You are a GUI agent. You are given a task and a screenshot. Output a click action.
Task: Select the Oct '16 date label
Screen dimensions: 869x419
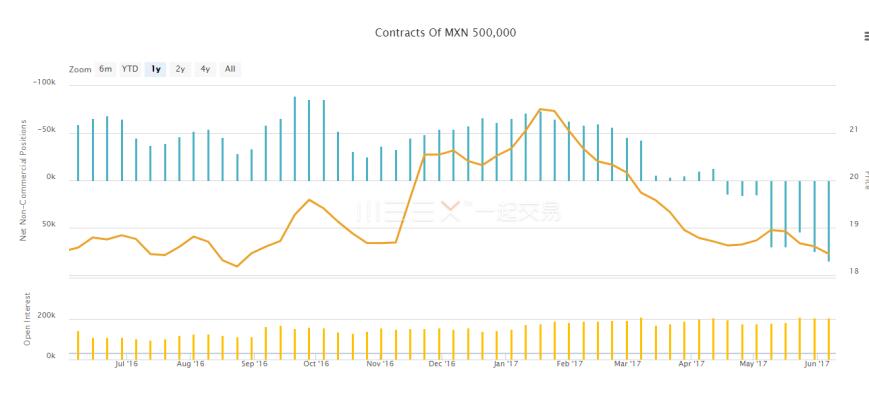tap(316, 365)
